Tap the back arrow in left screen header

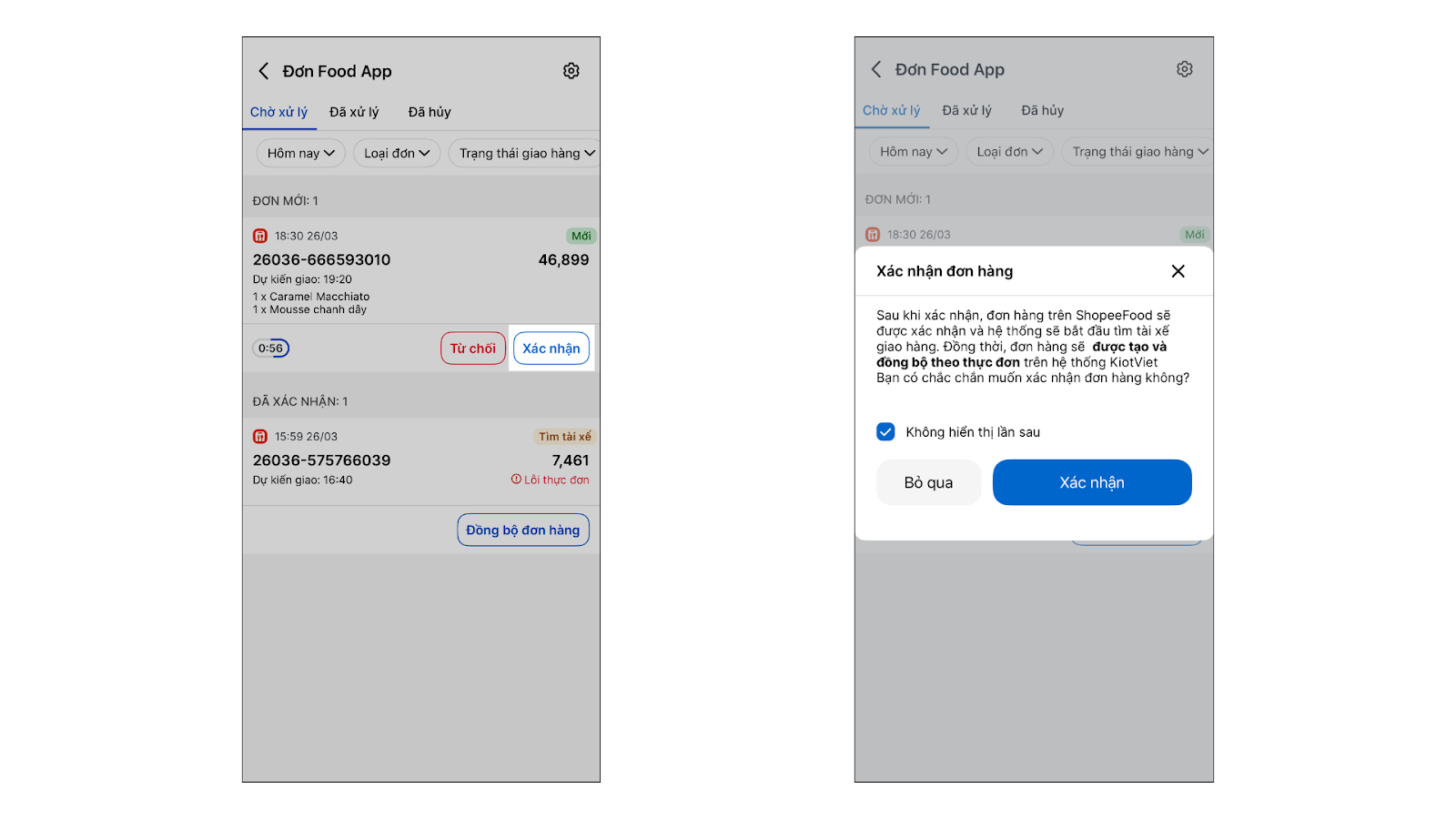point(264,71)
